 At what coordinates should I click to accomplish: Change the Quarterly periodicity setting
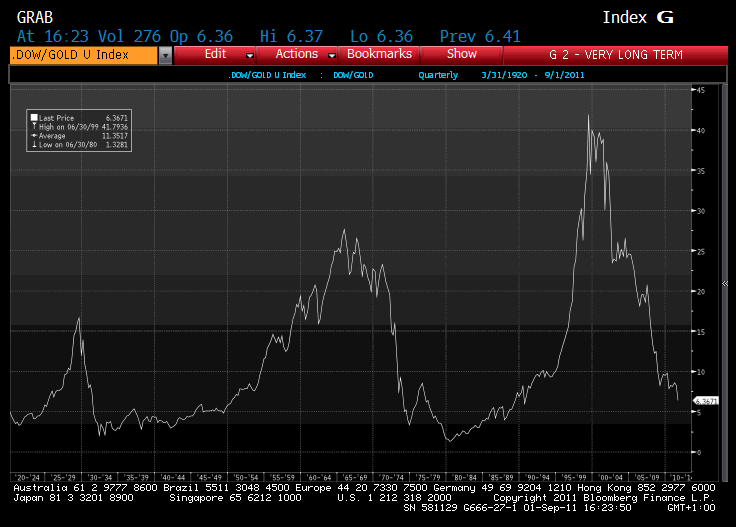[x=438, y=75]
